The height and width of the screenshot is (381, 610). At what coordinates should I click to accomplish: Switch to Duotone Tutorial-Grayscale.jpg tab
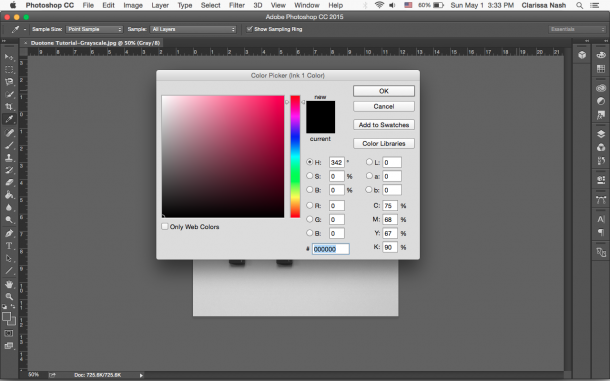95,43
